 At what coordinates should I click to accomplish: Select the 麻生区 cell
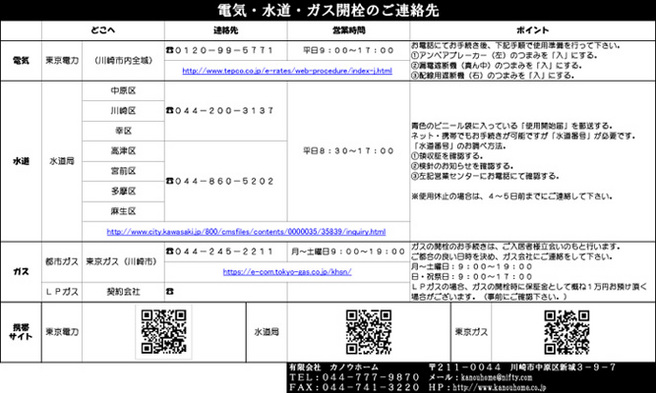[x=123, y=211]
